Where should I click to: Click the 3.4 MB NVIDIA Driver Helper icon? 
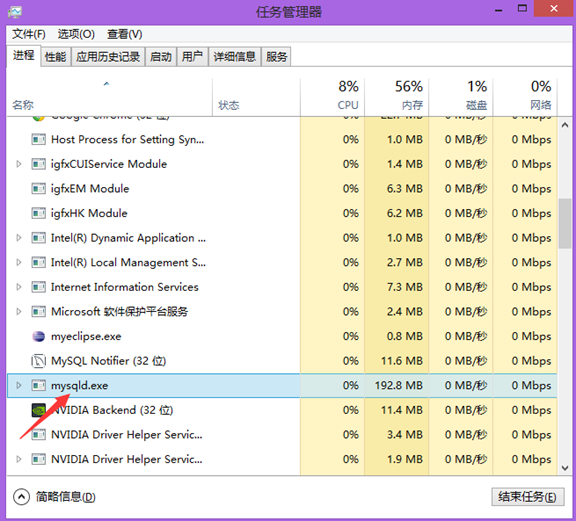tap(39, 435)
